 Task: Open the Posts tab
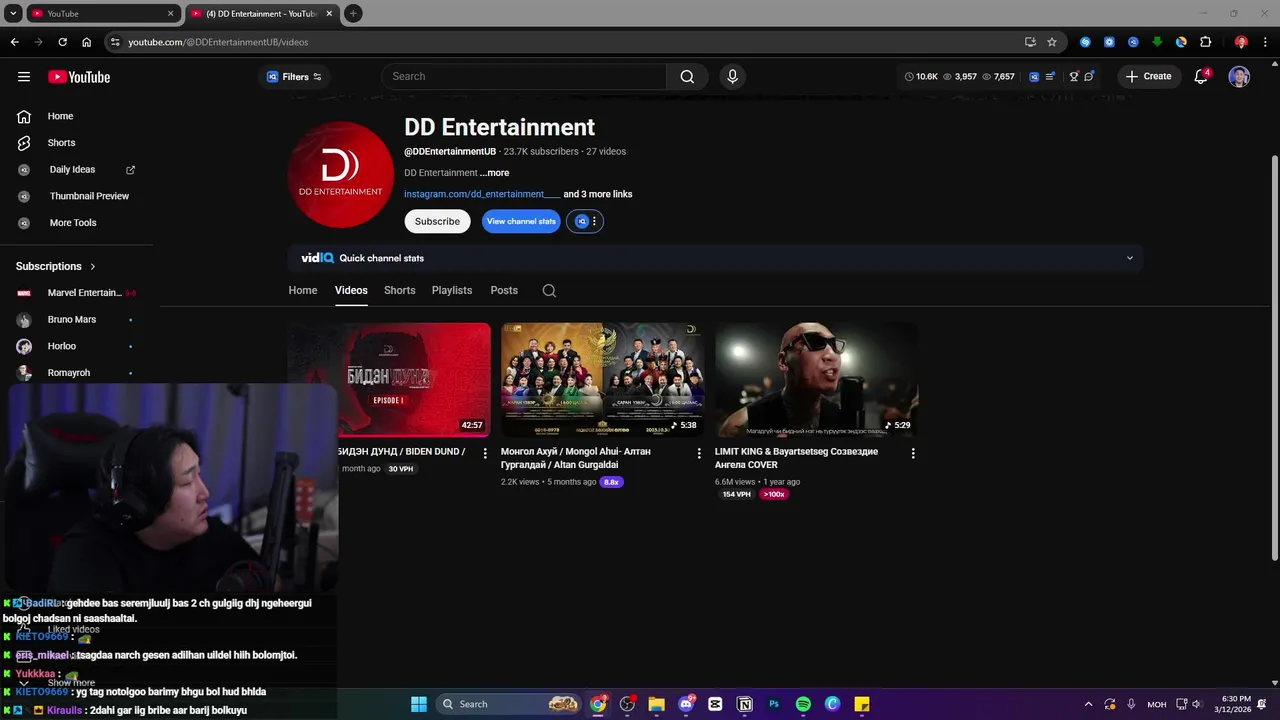click(504, 290)
